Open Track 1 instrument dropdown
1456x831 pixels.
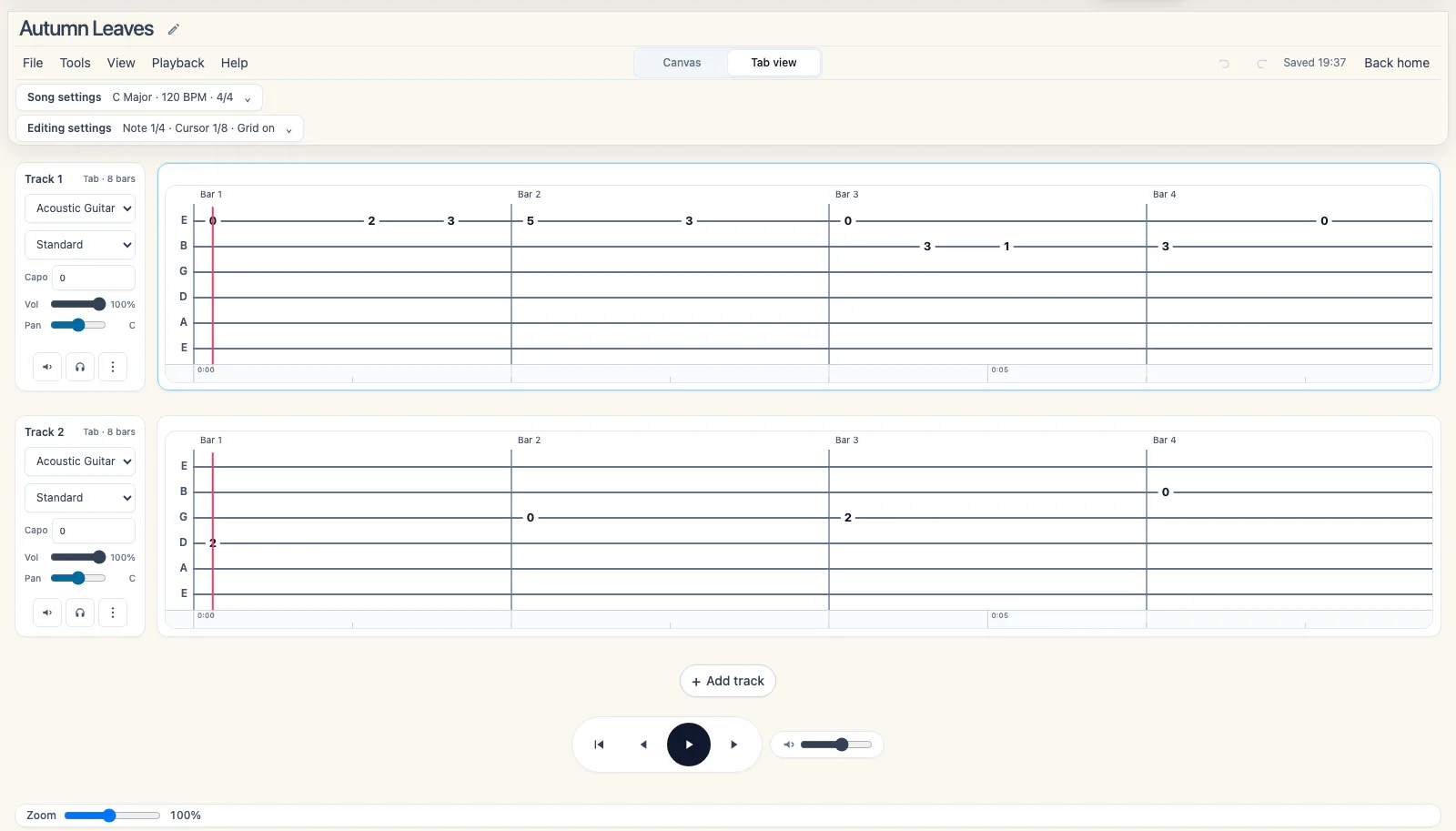click(x=80, y=208)
